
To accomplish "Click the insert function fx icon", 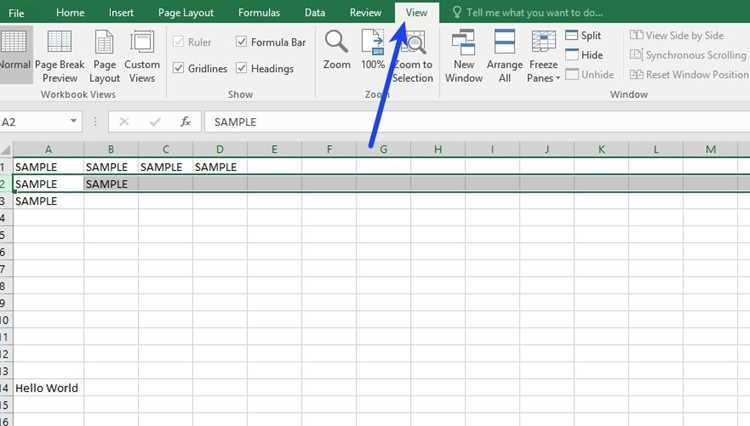I will click(186, 122).
